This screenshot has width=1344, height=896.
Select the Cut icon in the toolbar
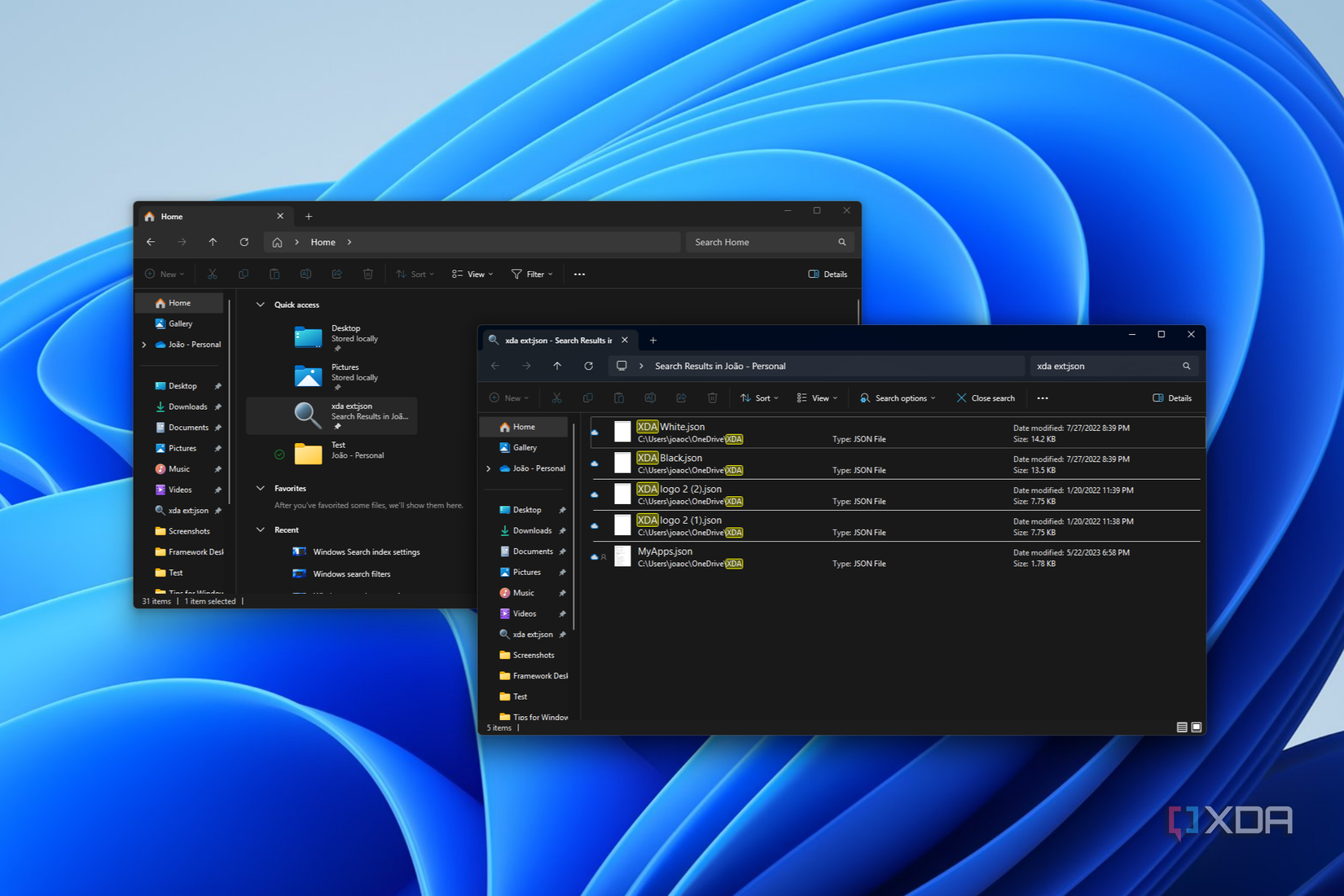point(556,397)
